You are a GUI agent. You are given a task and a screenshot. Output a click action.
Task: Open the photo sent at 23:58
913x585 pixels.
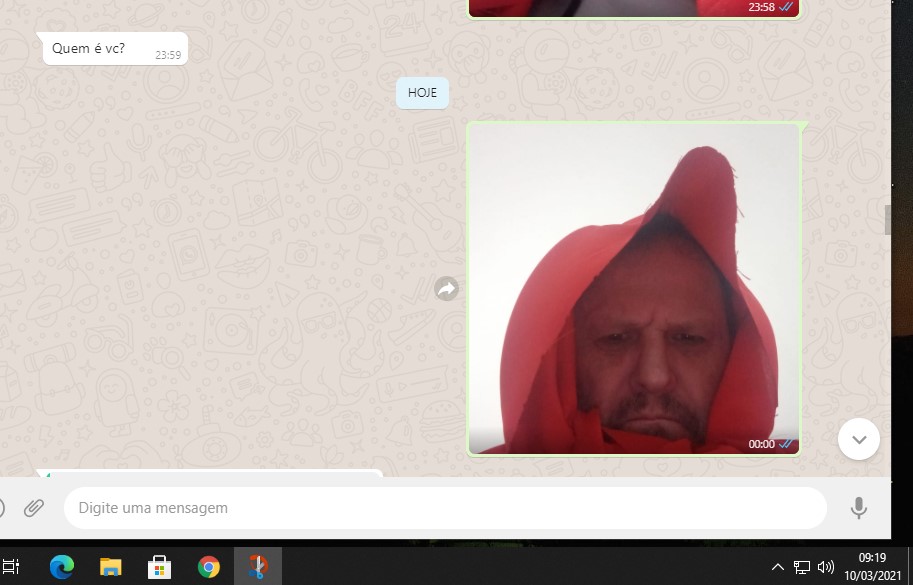coord(634,9)
